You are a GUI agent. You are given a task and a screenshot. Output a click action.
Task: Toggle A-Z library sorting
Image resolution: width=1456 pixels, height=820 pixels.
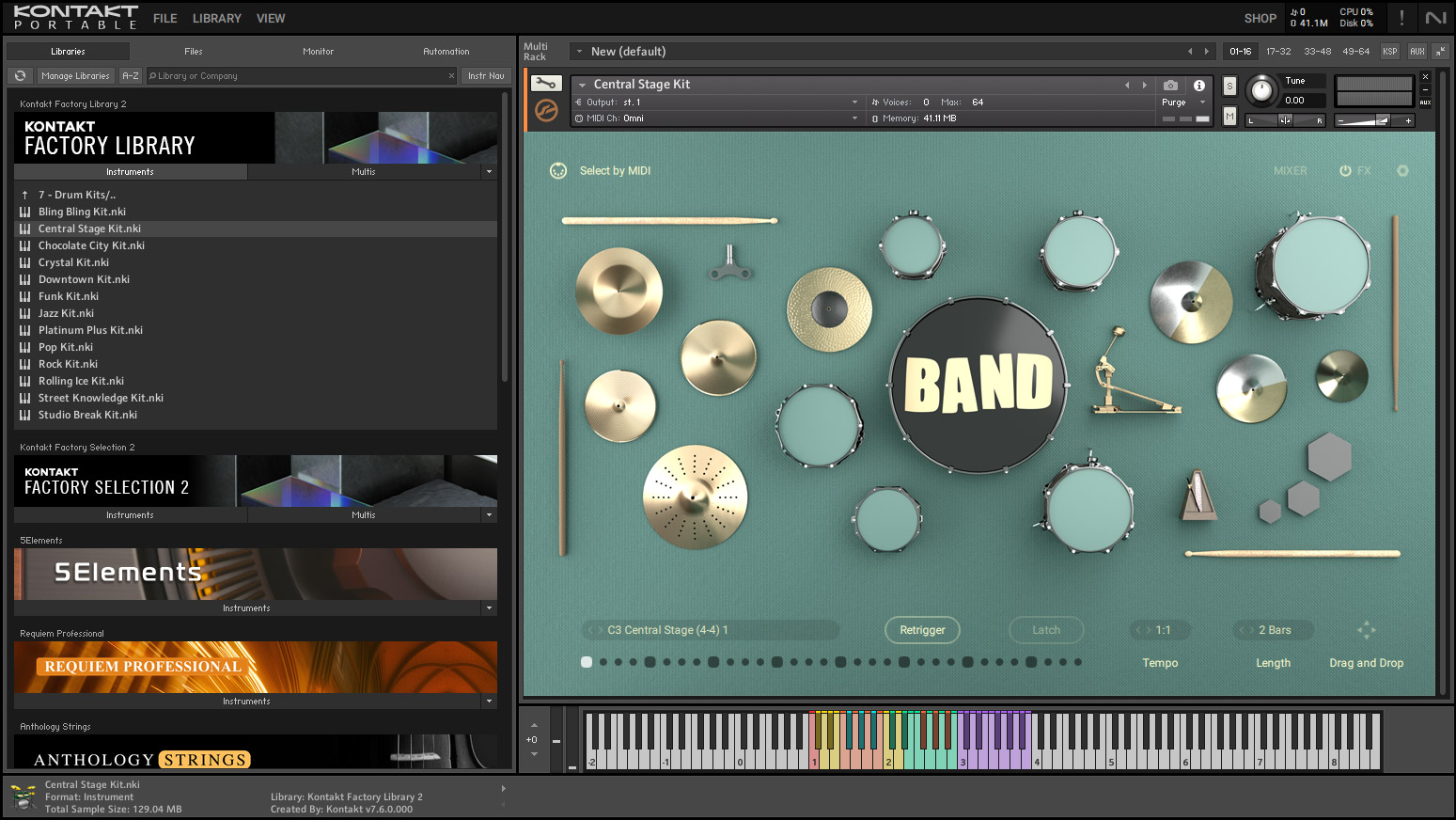pyautogui.click(x=131, y=75)
